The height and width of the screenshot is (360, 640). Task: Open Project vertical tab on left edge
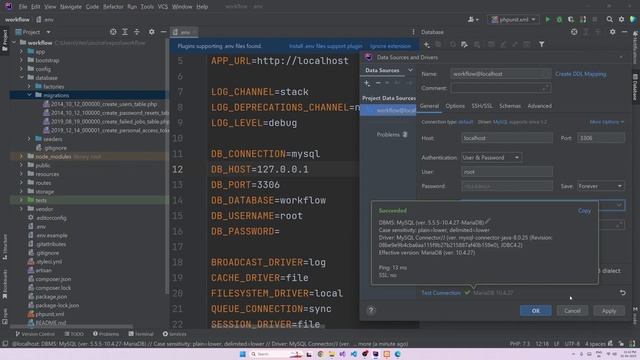click(5, 40)
